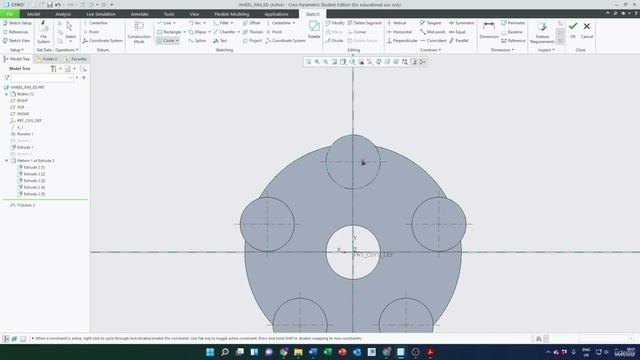Open the Fillet tool dropdown arrow
The height and width of the screenshot is (360, 640).
[232, 23]
